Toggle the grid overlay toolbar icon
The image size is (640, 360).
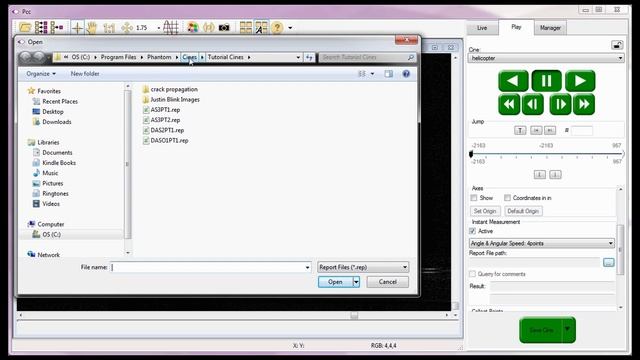171,28
